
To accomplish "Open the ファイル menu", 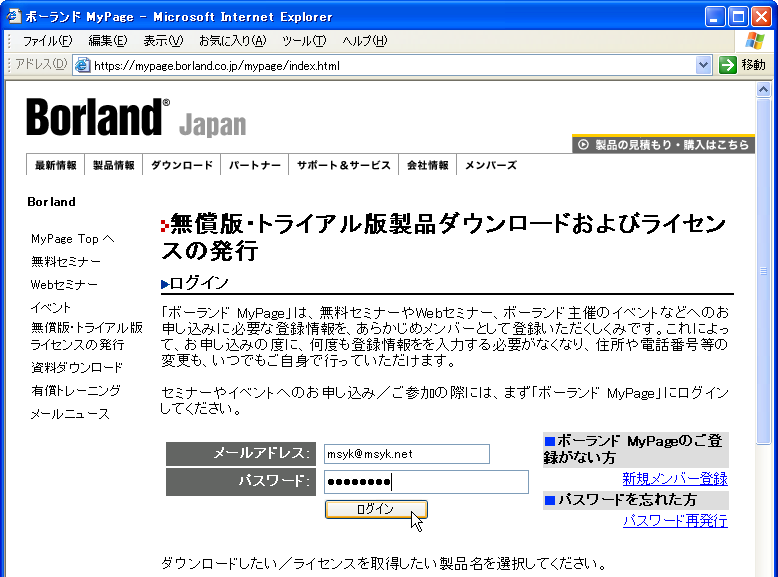I will (46, 40).
